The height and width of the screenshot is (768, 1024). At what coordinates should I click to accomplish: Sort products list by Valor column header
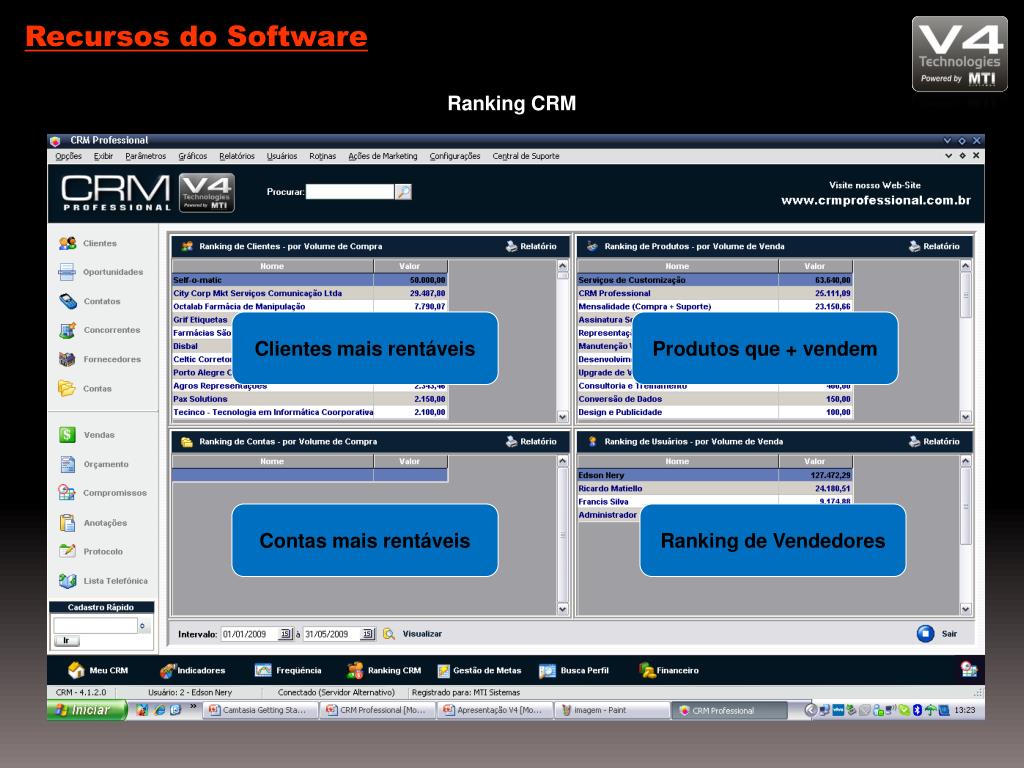815,266
